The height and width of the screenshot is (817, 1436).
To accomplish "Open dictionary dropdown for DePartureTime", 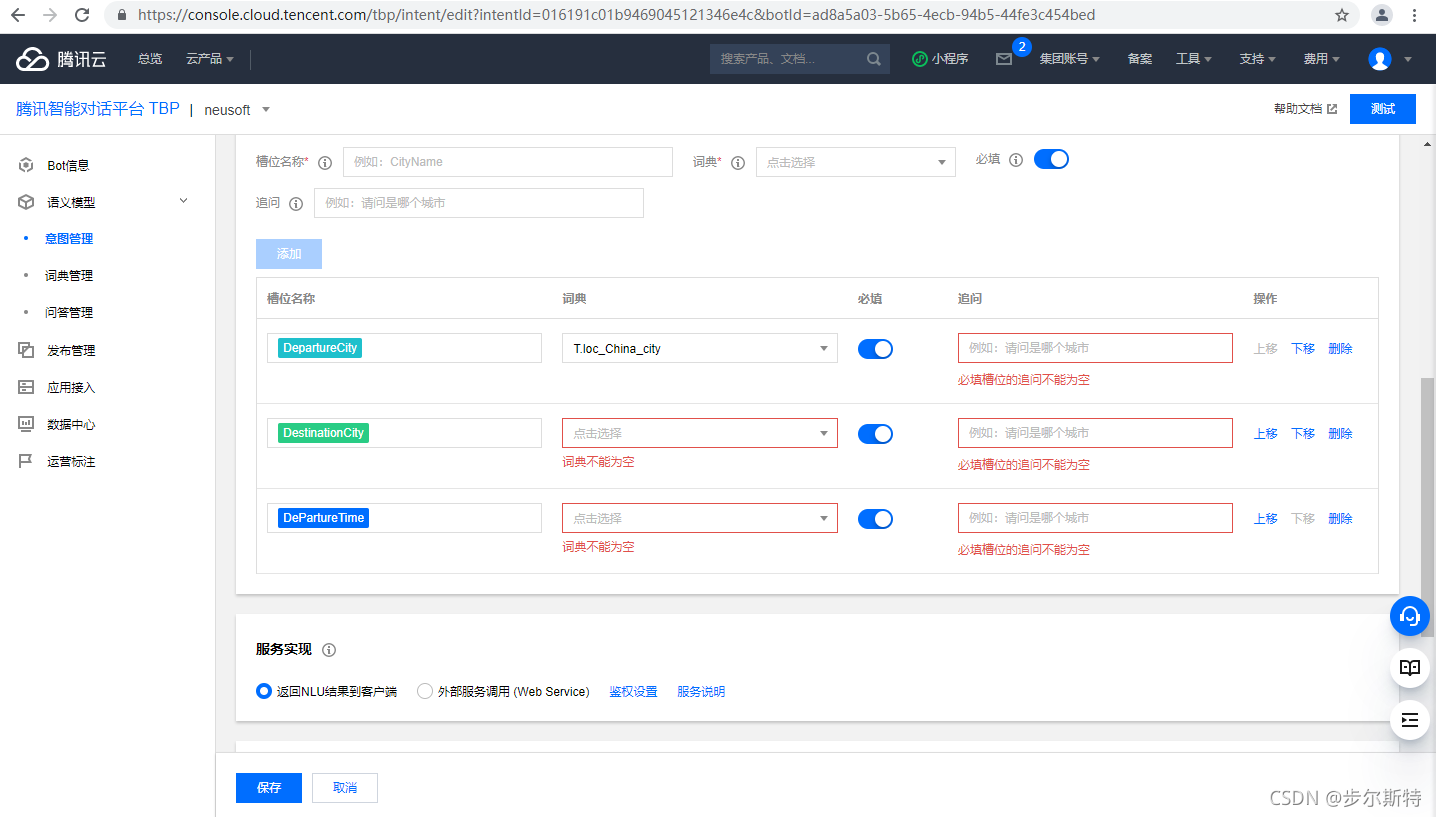I will pyautogui.click(x=700, y=518).
